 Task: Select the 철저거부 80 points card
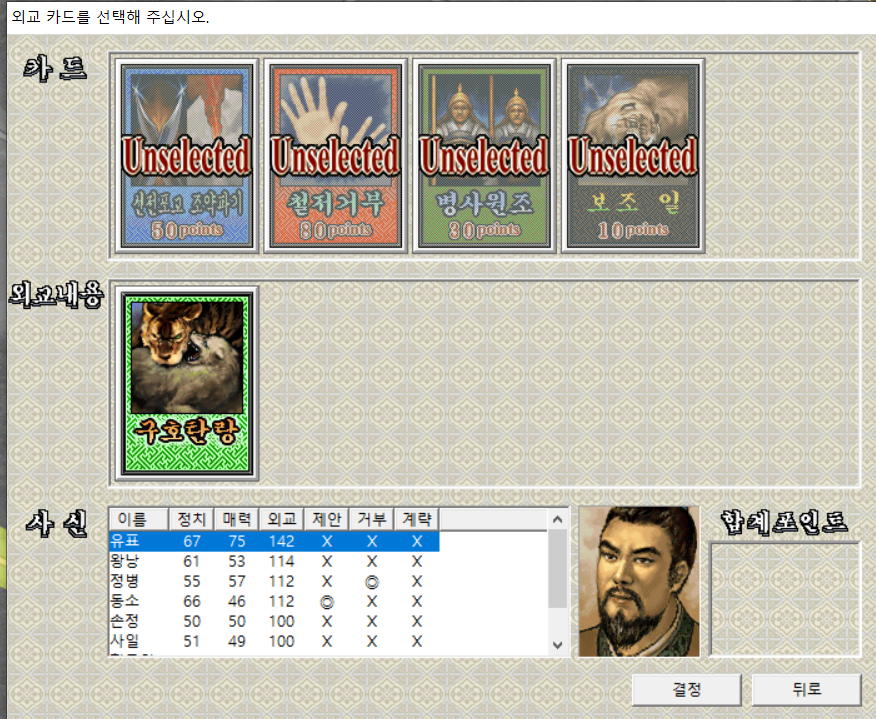[335, 156]
